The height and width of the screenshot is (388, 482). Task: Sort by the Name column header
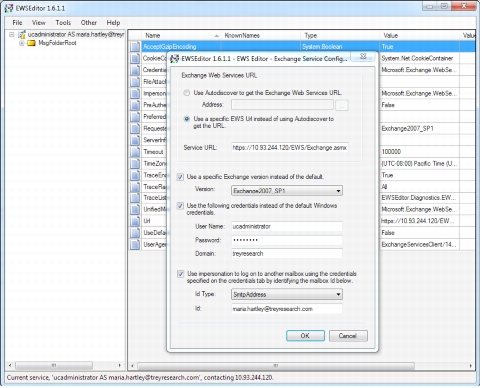pyautogui.click(x=181, y=35)
